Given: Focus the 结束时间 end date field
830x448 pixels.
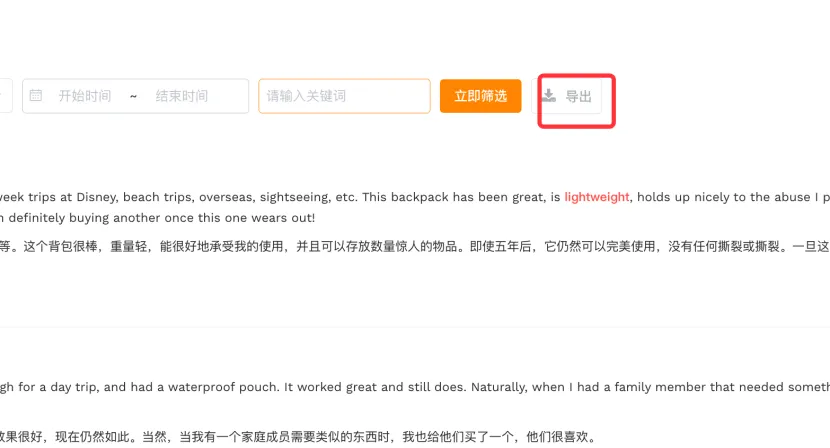Looking at the screenshot, I should 182,96.
